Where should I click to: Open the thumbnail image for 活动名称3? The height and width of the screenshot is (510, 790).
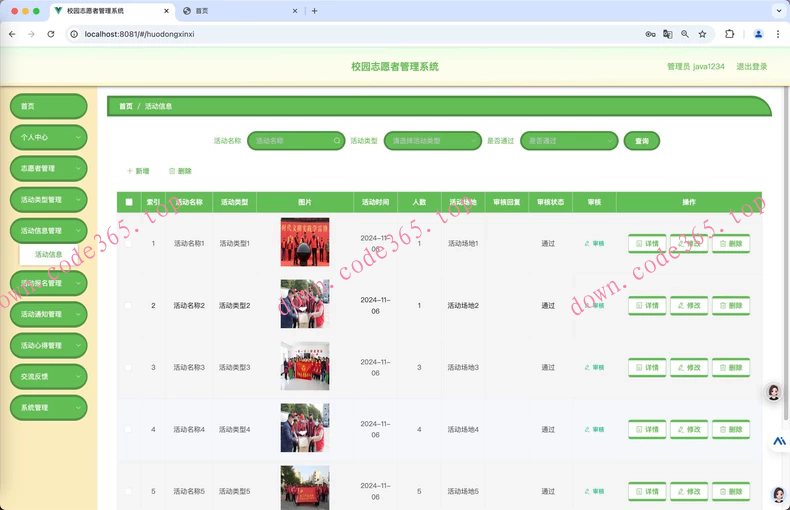(x=305, y=366)
